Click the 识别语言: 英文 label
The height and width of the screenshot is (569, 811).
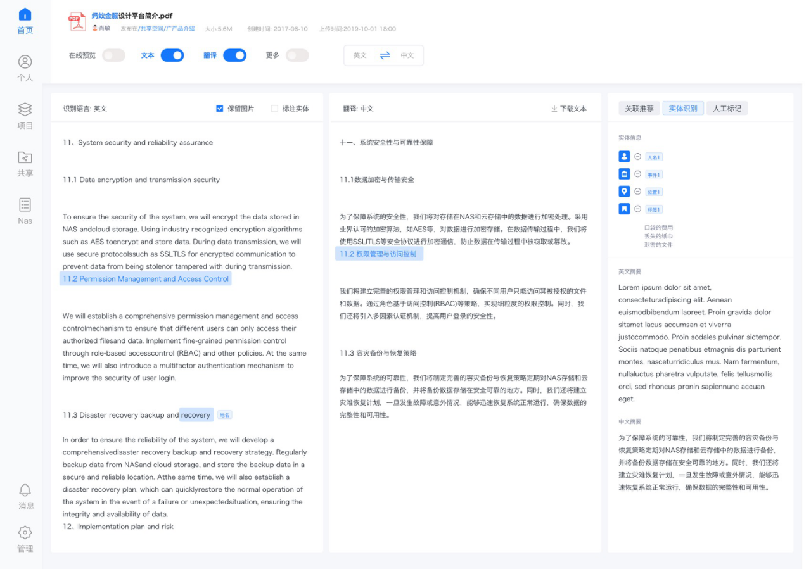click(x=84, y=109)
